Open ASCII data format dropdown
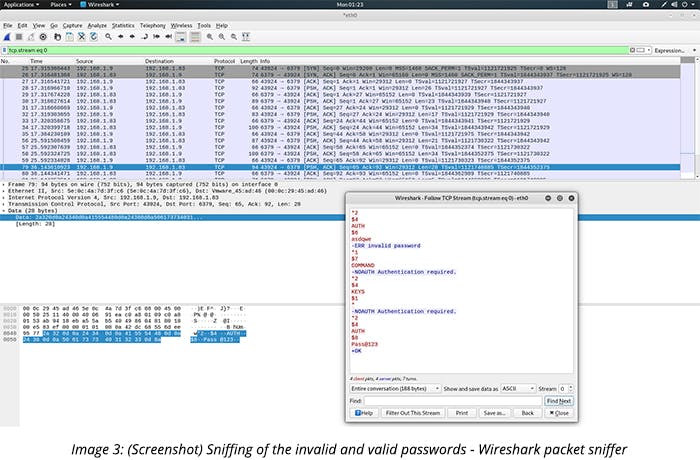The width and height of the screenshot is (700, 460). [x=517, y=389]
